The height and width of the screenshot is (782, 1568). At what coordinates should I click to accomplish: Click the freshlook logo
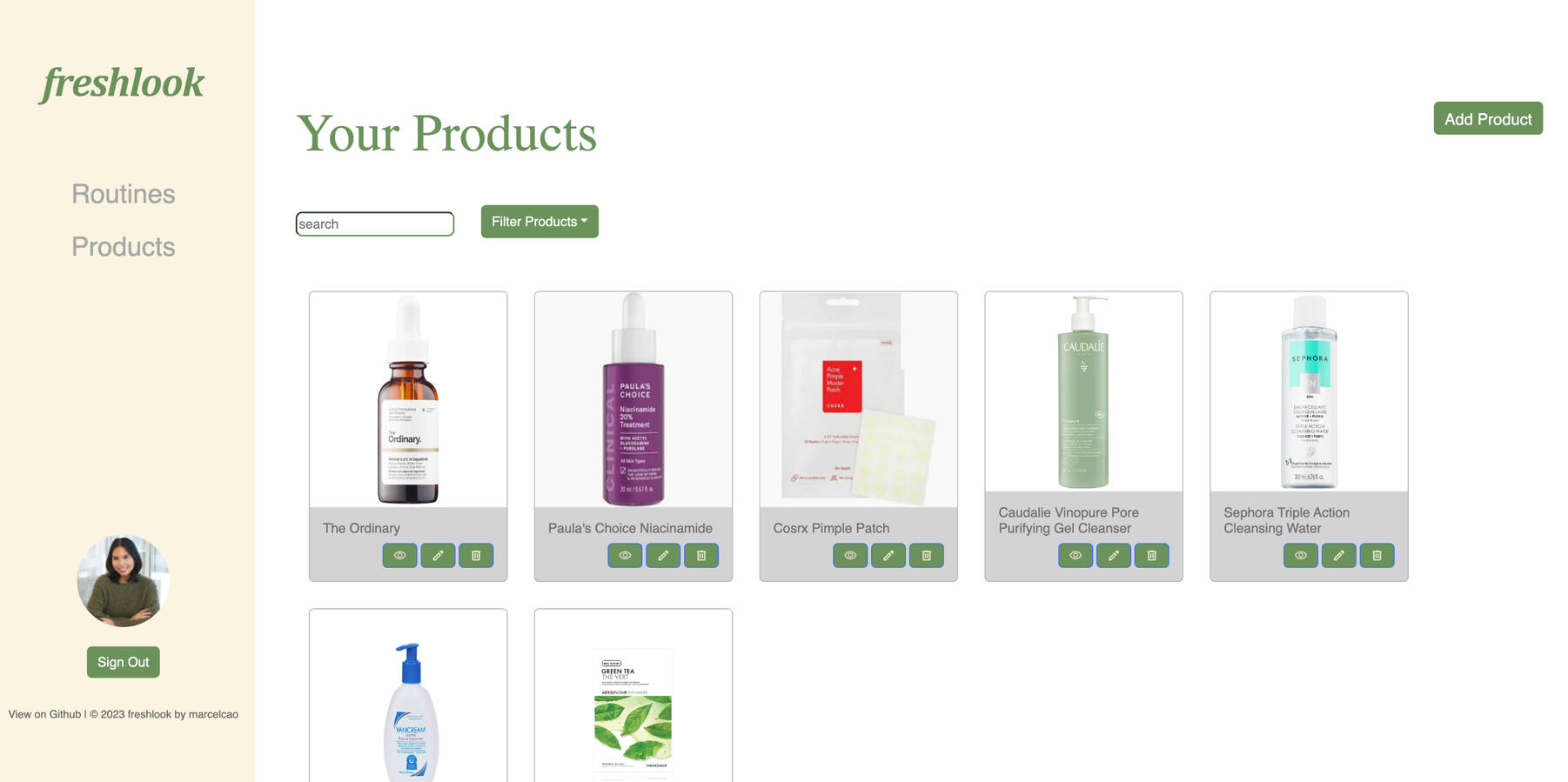point(123,84)
